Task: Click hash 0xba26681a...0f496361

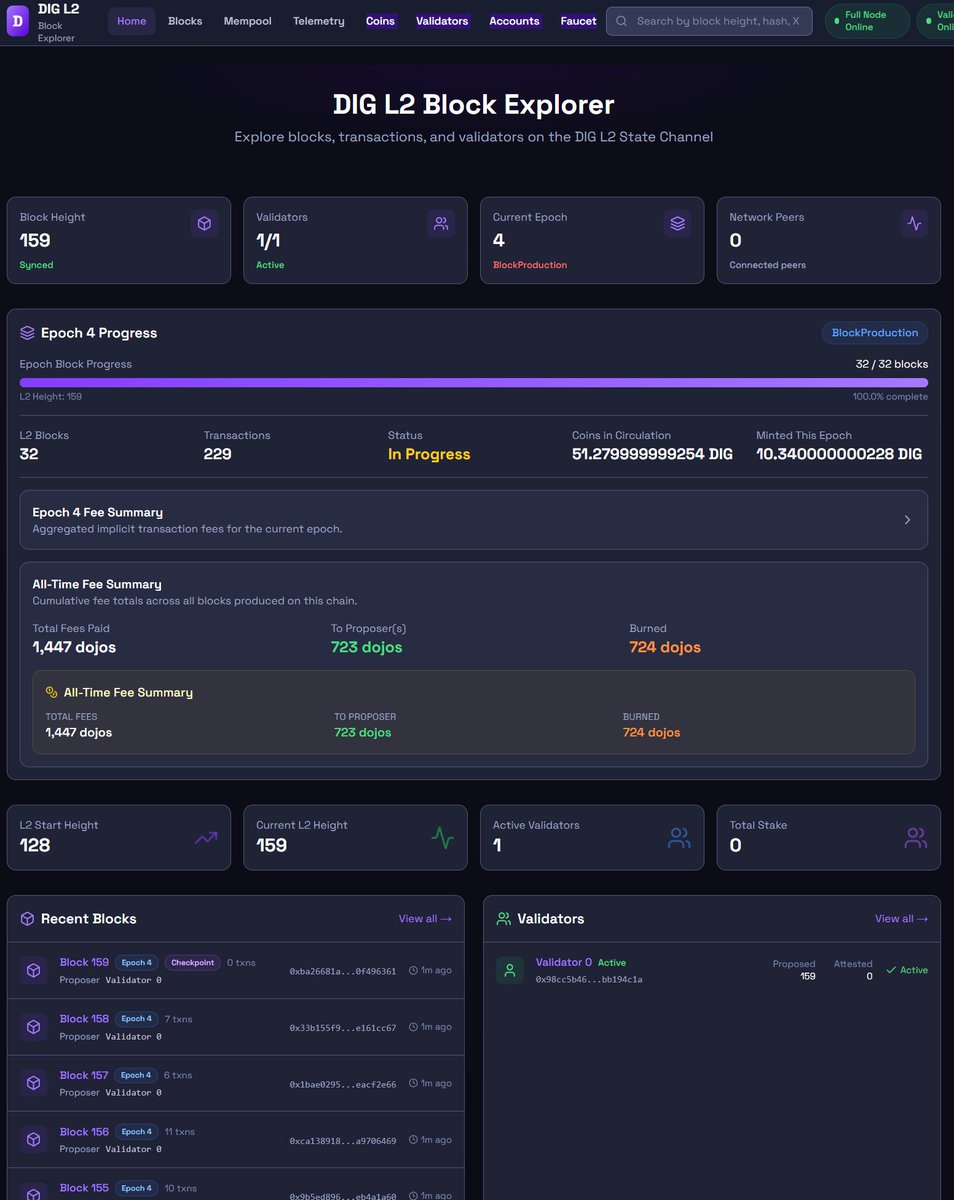Action: [343, 971]
